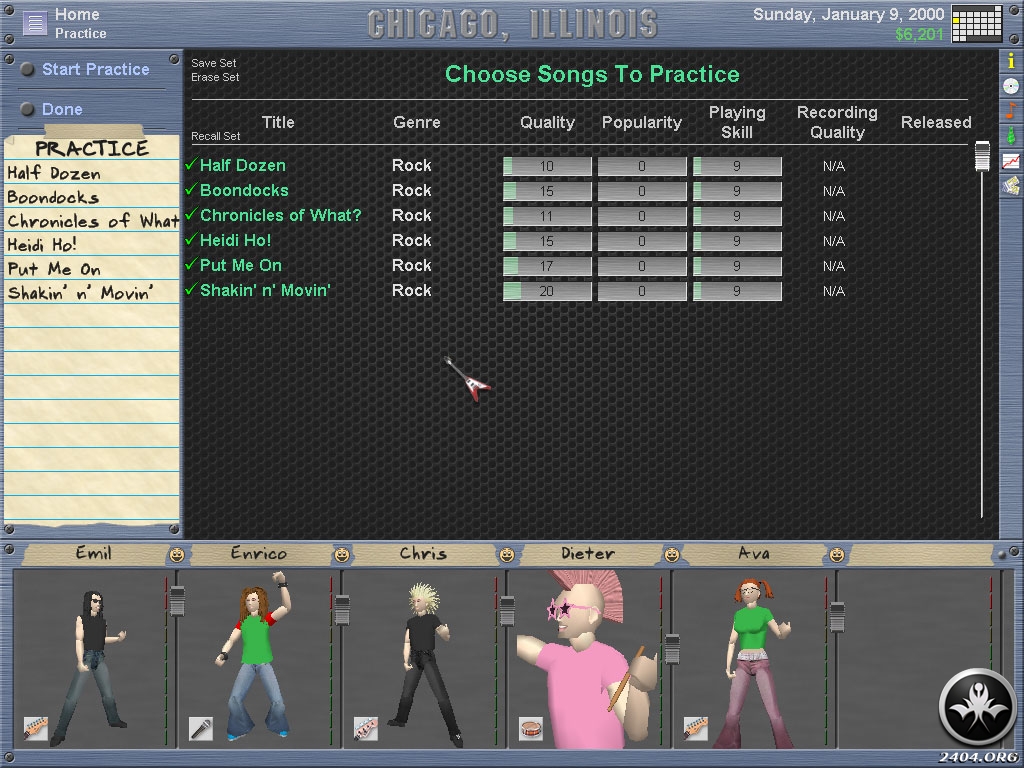This screenshot has height=768, width=1024.
Task: Click Emil's volume fader handle
Action: (x=177, y=600)
